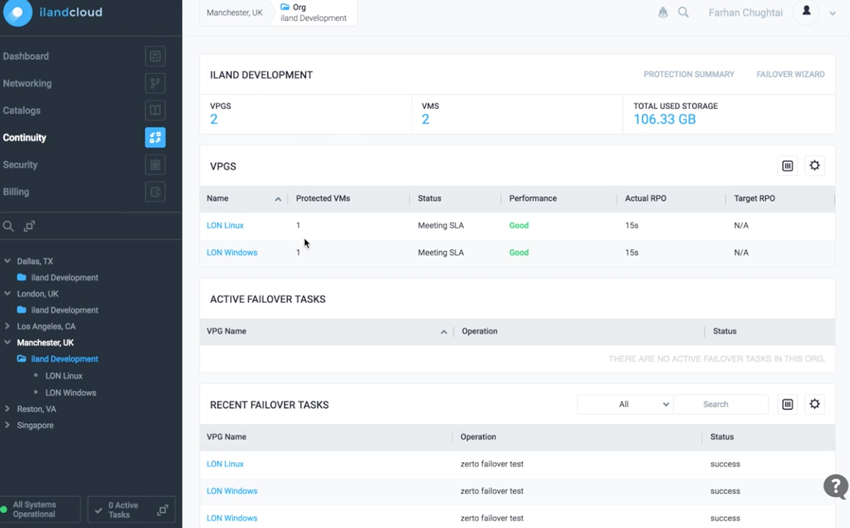This screenshot has height=528, width=850.
Task: Sort by Actual RPO column header
Action: (x=646, y=198)
